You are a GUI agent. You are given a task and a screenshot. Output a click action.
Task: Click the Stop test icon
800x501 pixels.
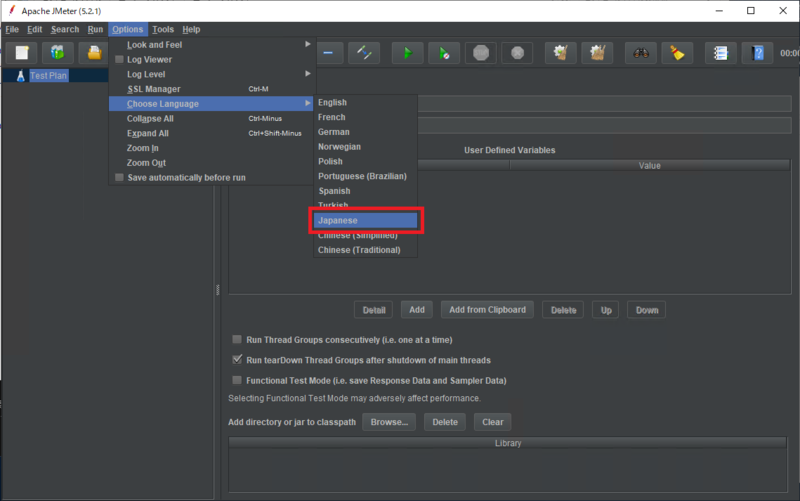(481, 53)
